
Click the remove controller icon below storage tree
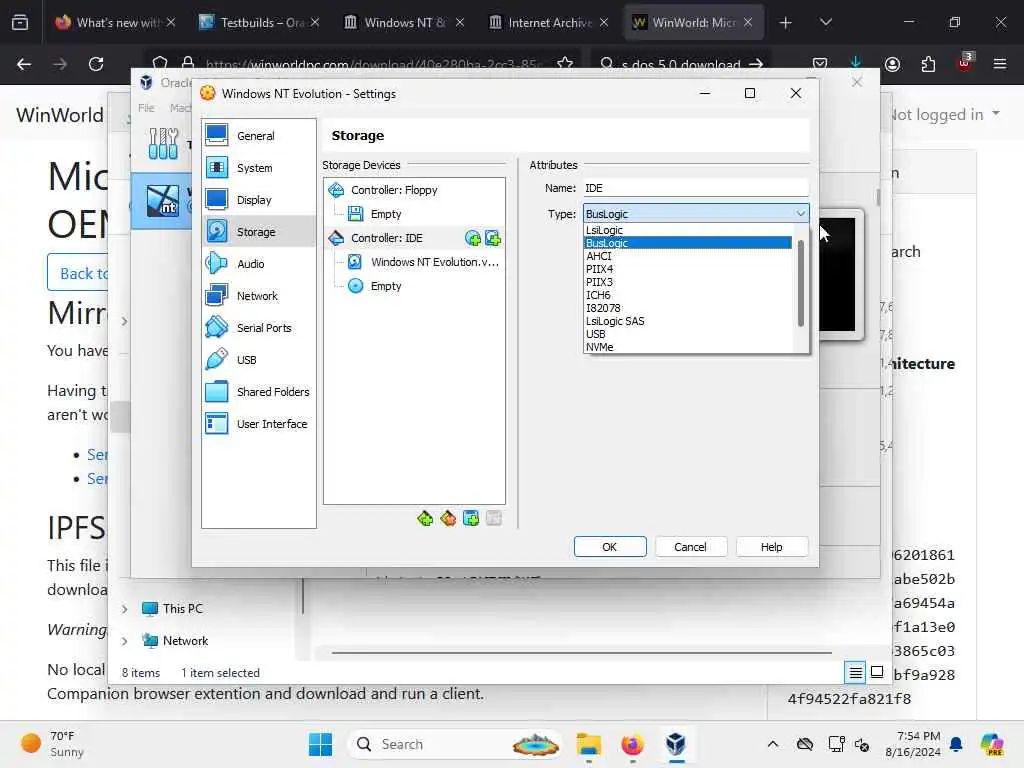pyautogui.click(x=448, y=519)
